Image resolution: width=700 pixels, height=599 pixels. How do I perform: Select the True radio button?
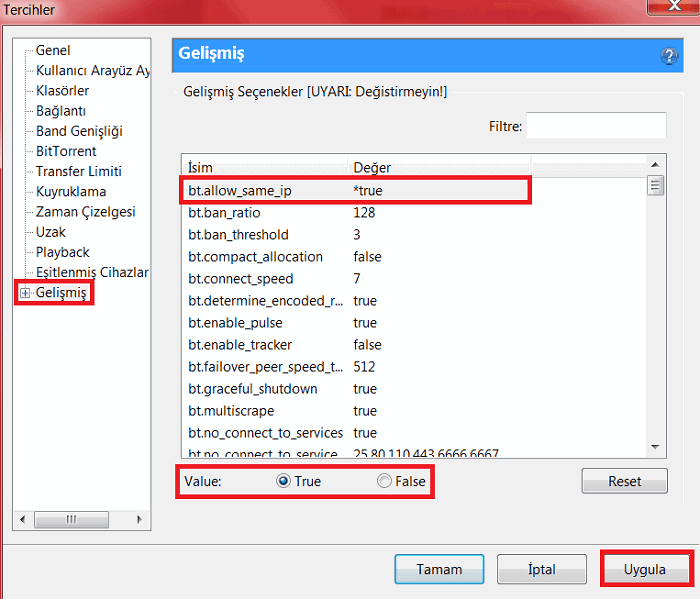point(283,481)
